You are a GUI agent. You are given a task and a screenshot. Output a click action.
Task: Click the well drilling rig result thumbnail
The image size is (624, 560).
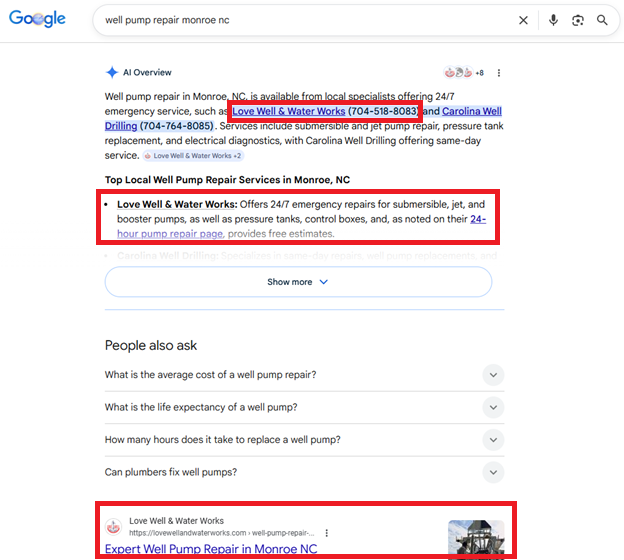coord(476,539)
